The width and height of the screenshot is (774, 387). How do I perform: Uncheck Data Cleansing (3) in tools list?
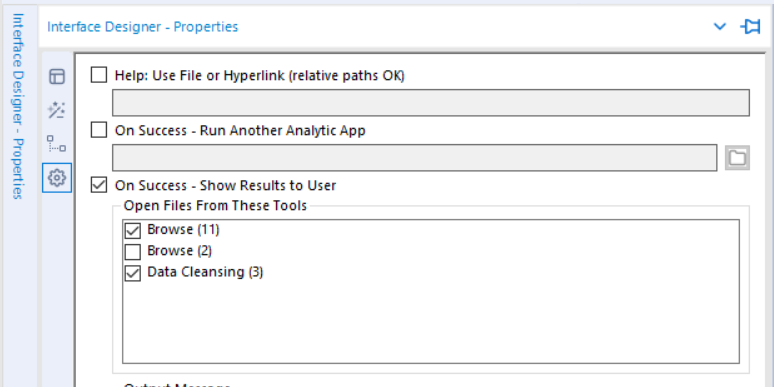[x=132, y=273]
